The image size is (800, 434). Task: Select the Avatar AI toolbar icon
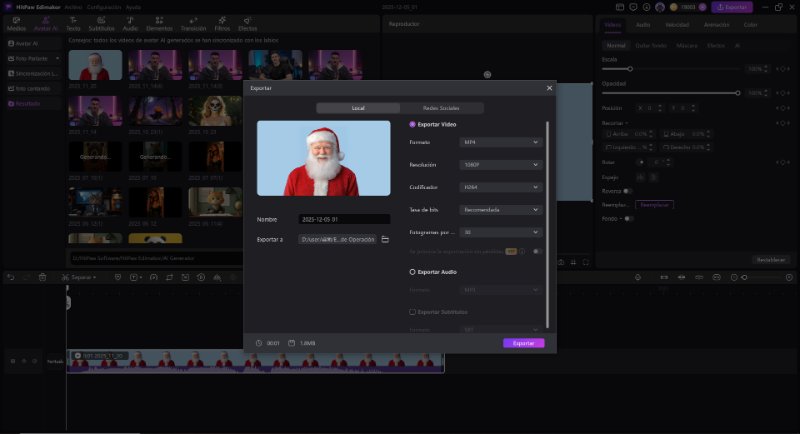coord(45,23)
